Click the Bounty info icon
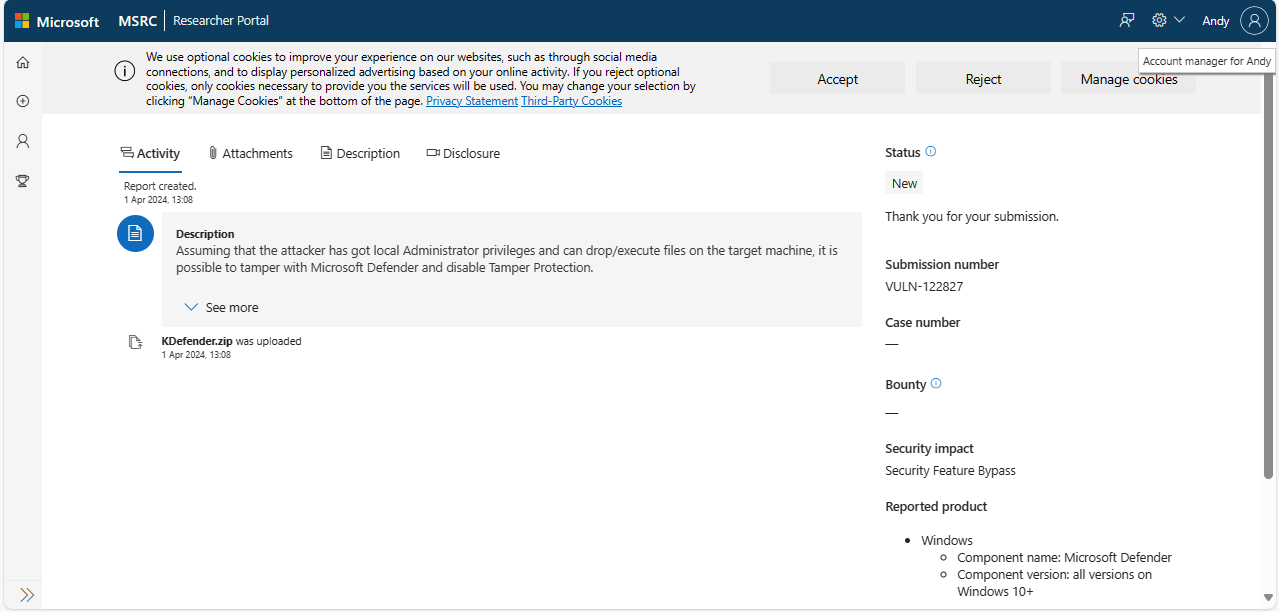 pyautogui.click(x=936, y=384)
